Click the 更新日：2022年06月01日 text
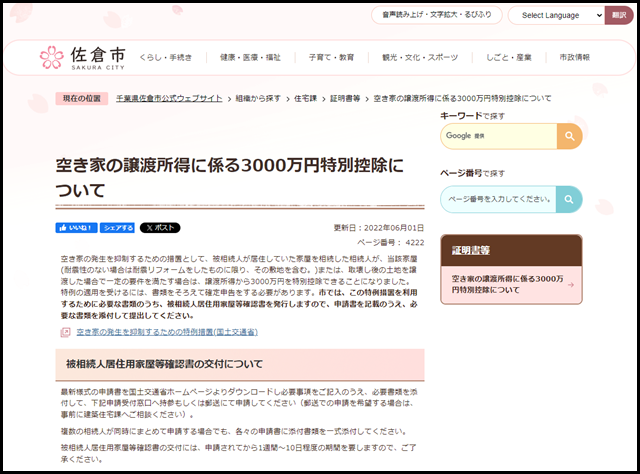The image size is (640, 474). point(379,228)
